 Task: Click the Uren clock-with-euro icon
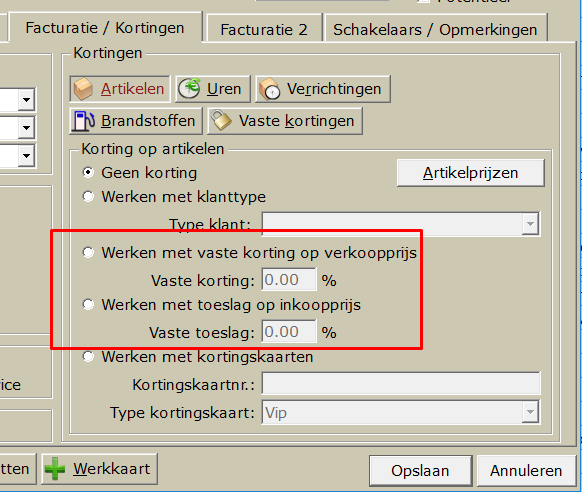tap(189, 89)
